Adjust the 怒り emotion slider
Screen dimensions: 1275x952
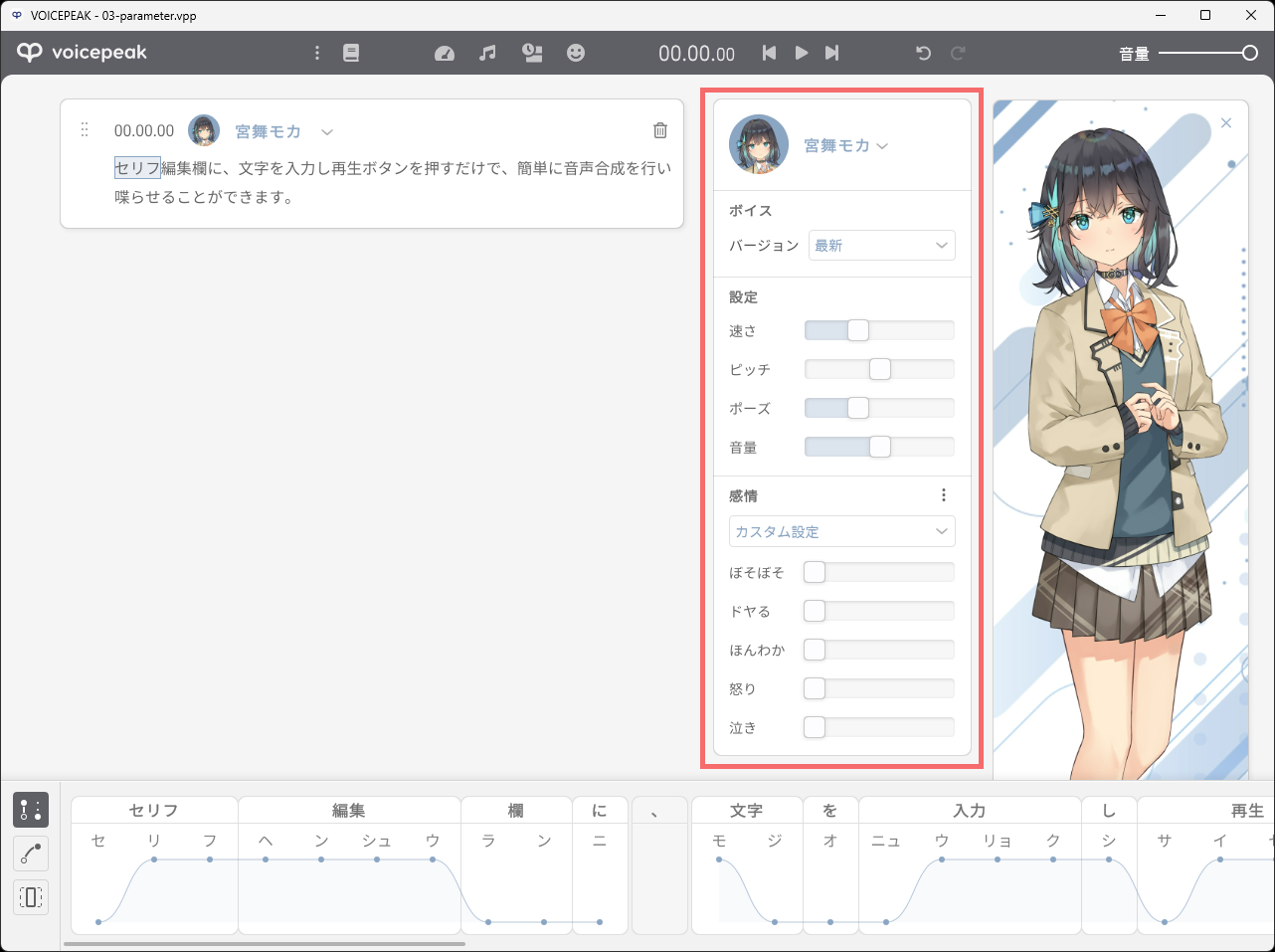879,688
